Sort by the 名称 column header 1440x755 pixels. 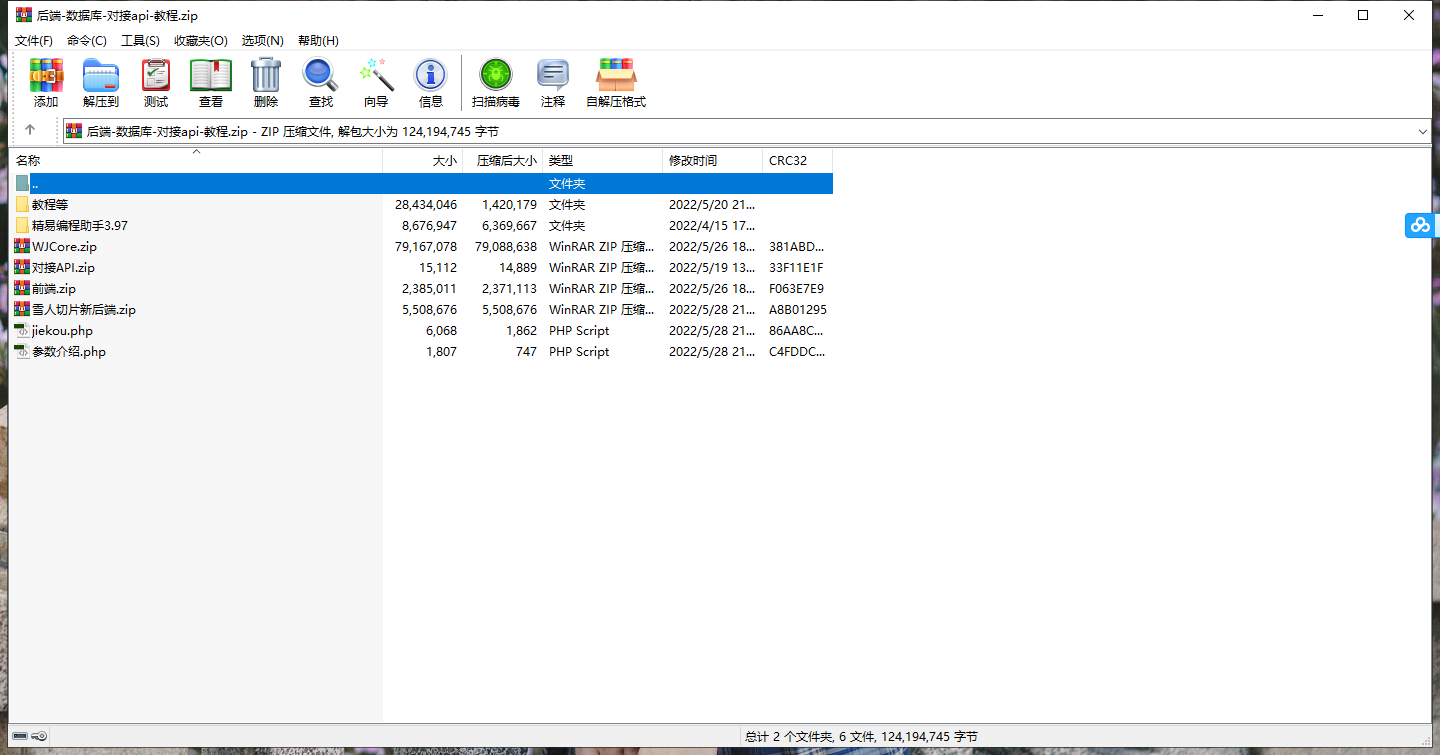tap(28, 161)
